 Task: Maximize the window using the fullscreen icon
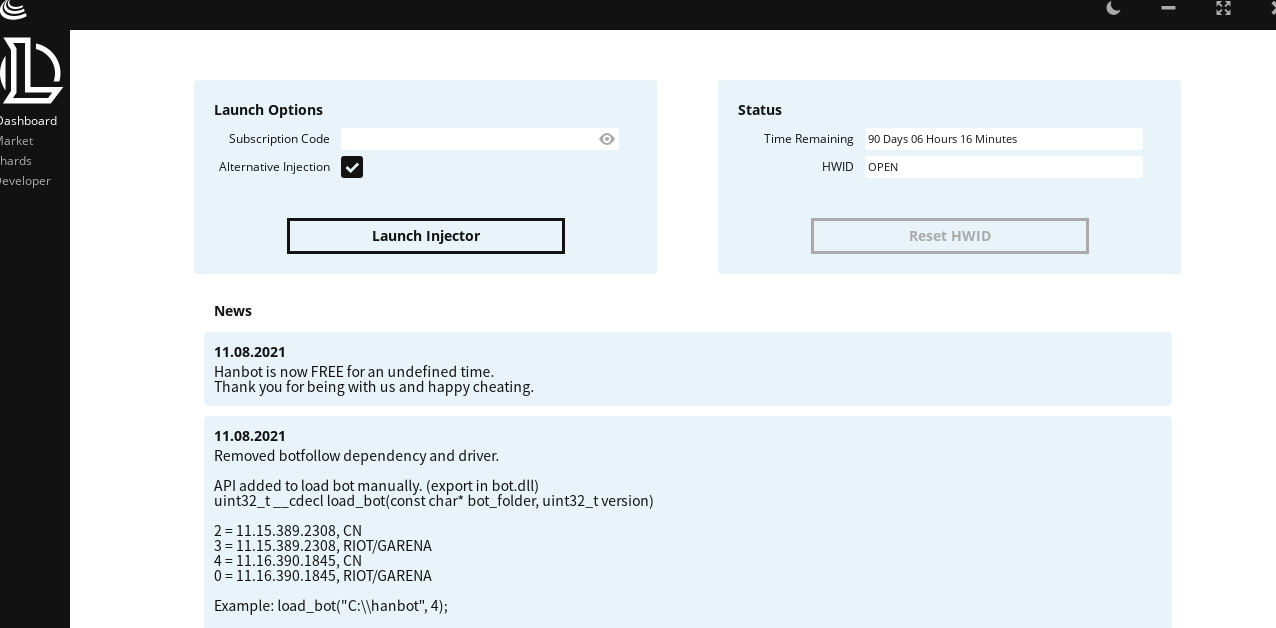coord(1223,7)
